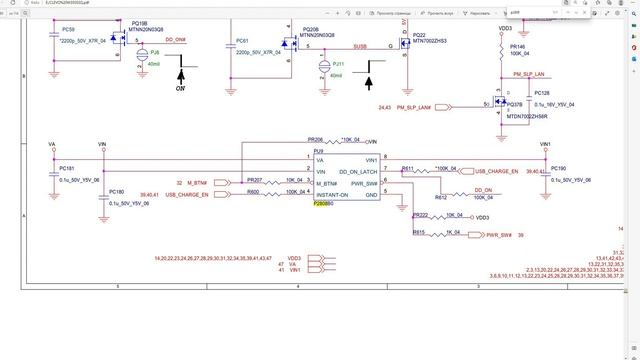Add a sidebar app with plus icon
The height and width of the screenshot is (360, 640).
(x=634, y=71)
